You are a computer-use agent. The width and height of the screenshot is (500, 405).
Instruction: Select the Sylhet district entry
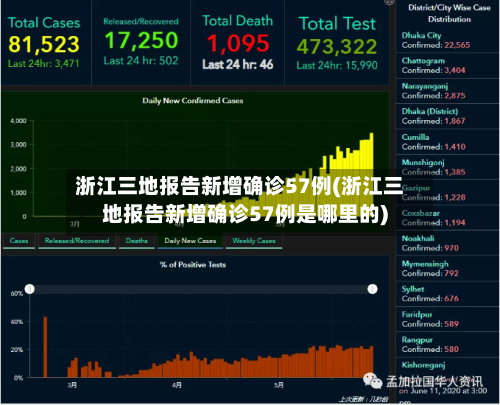coord(447,294)
